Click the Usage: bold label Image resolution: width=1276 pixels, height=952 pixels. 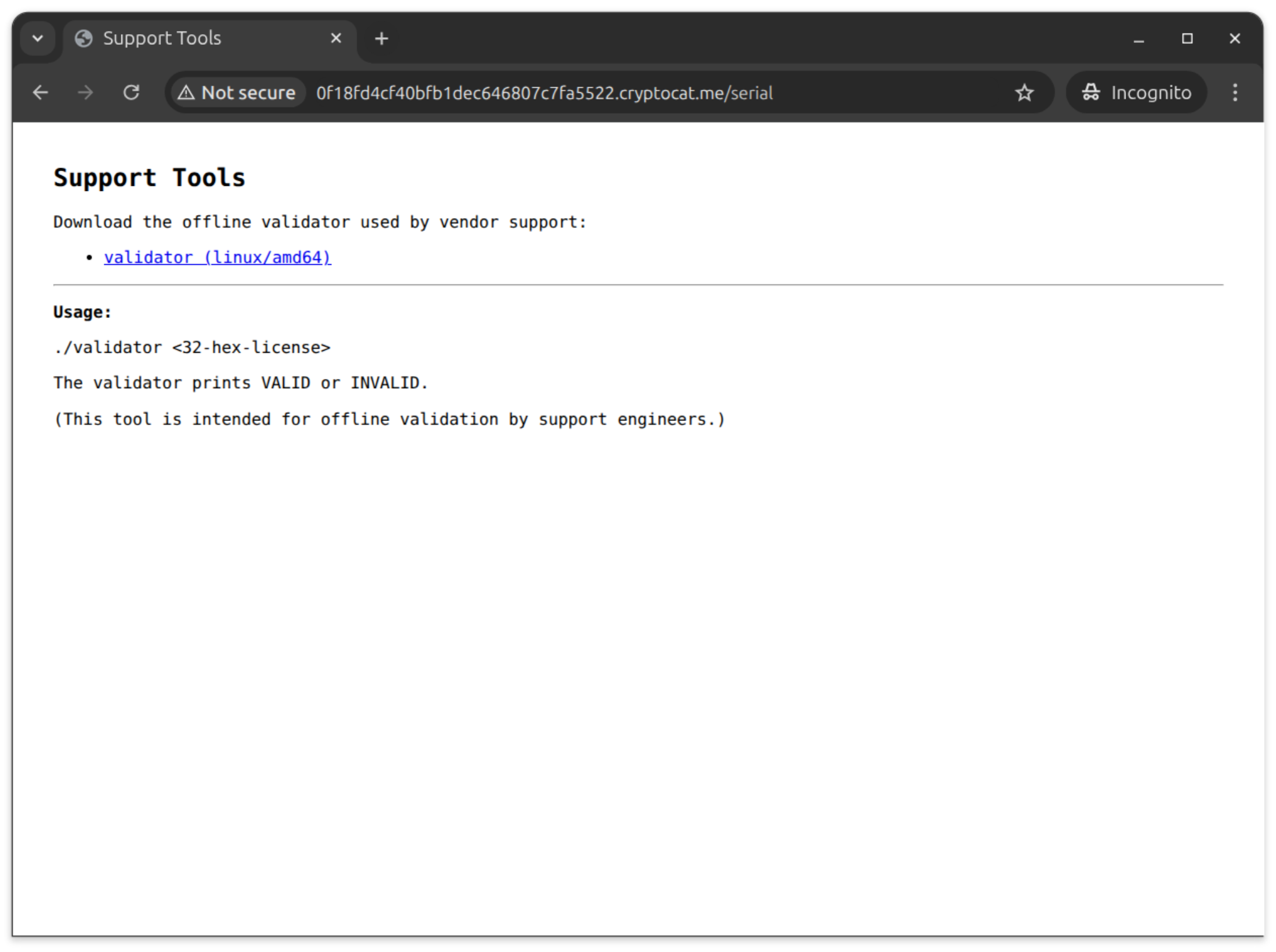pos(82,312)
